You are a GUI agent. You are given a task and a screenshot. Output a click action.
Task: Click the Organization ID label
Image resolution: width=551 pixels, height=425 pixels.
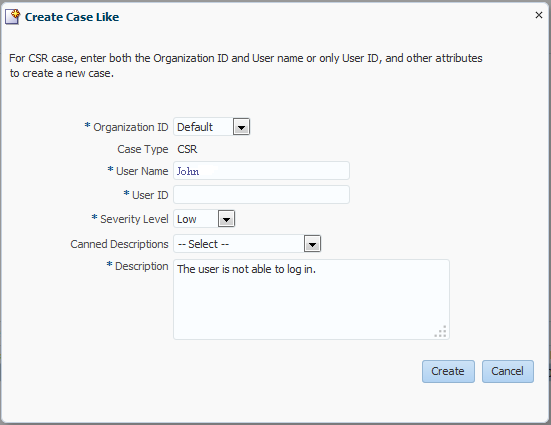[130, 127]
